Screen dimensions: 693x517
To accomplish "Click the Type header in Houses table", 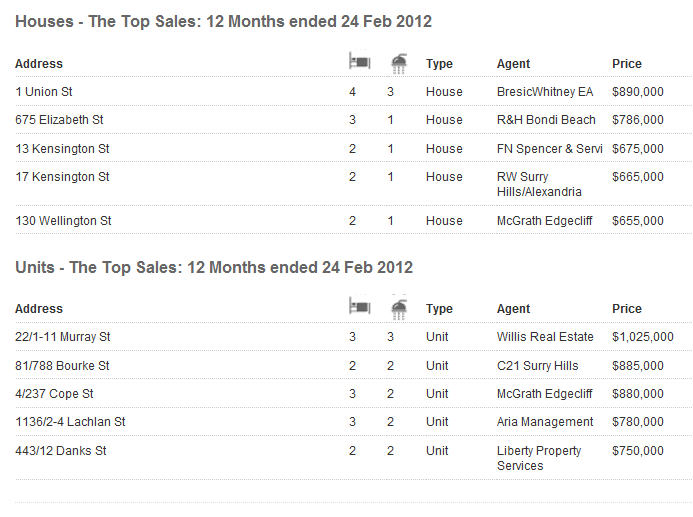I will (439, 64).
